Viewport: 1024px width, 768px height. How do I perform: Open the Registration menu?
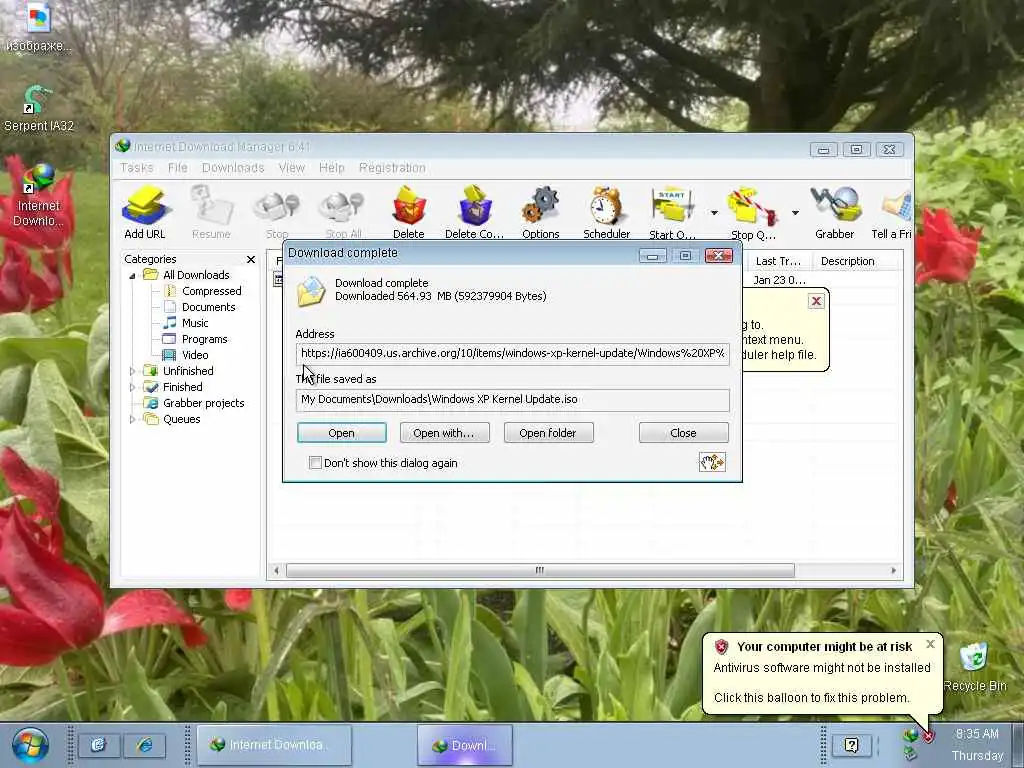[392, 168]
